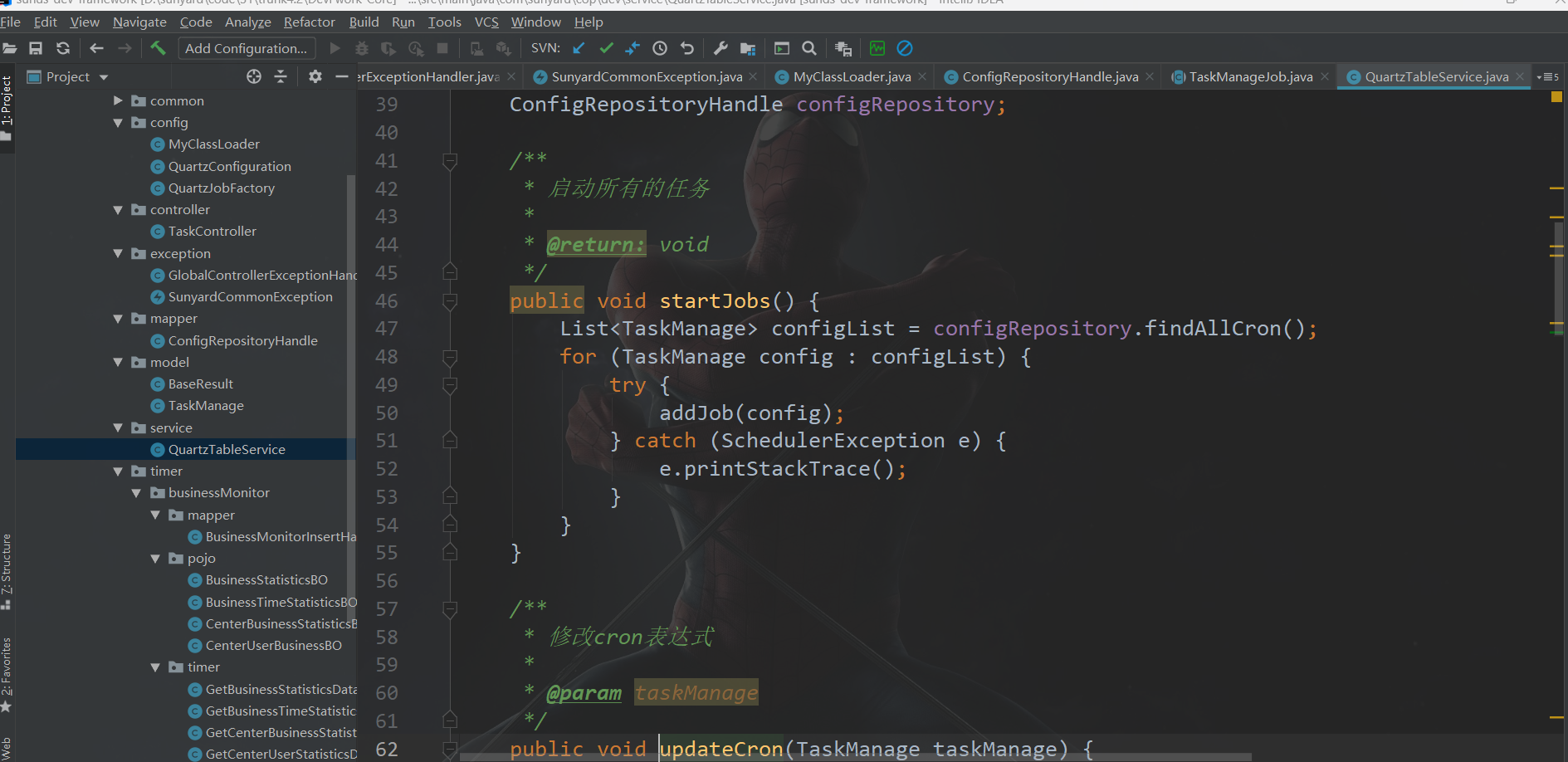Collapse the pojo folder arrow
The width and height of the screenshot is (1568, 762).
tap(155, 559)
